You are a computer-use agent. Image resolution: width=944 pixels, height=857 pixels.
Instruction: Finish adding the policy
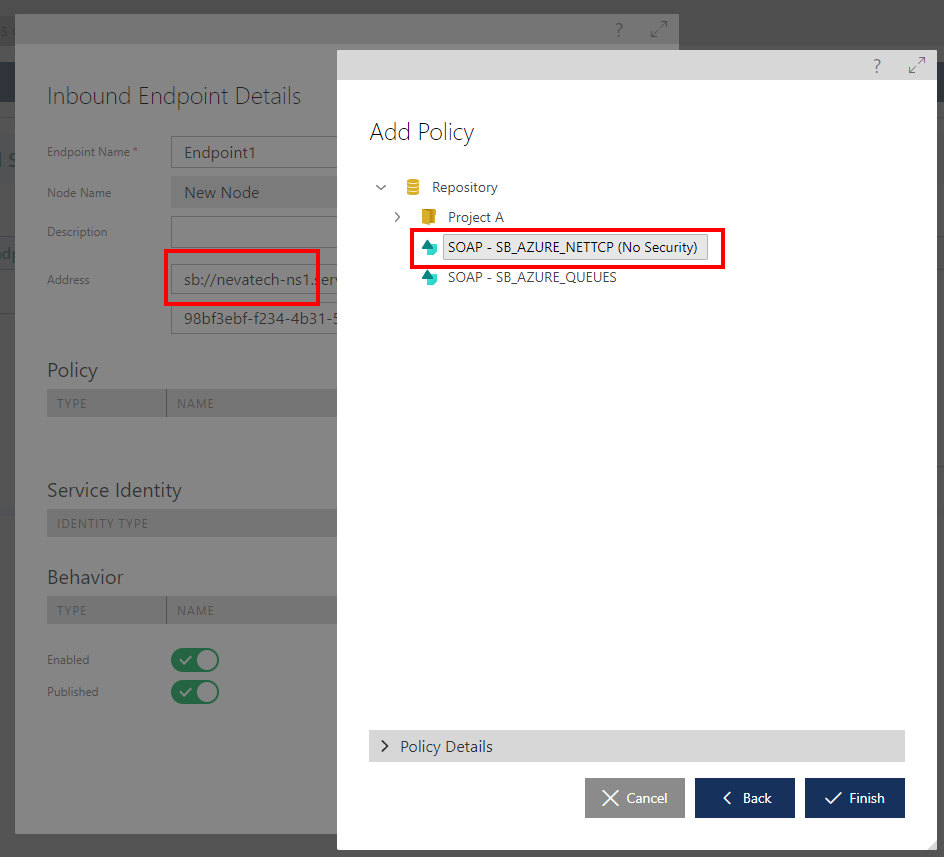pyautogui.click(x=854, y=798)
